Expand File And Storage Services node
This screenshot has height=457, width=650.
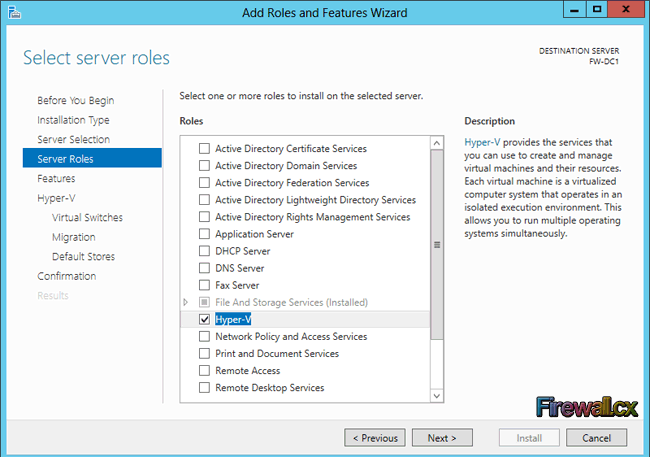[186, 302]
